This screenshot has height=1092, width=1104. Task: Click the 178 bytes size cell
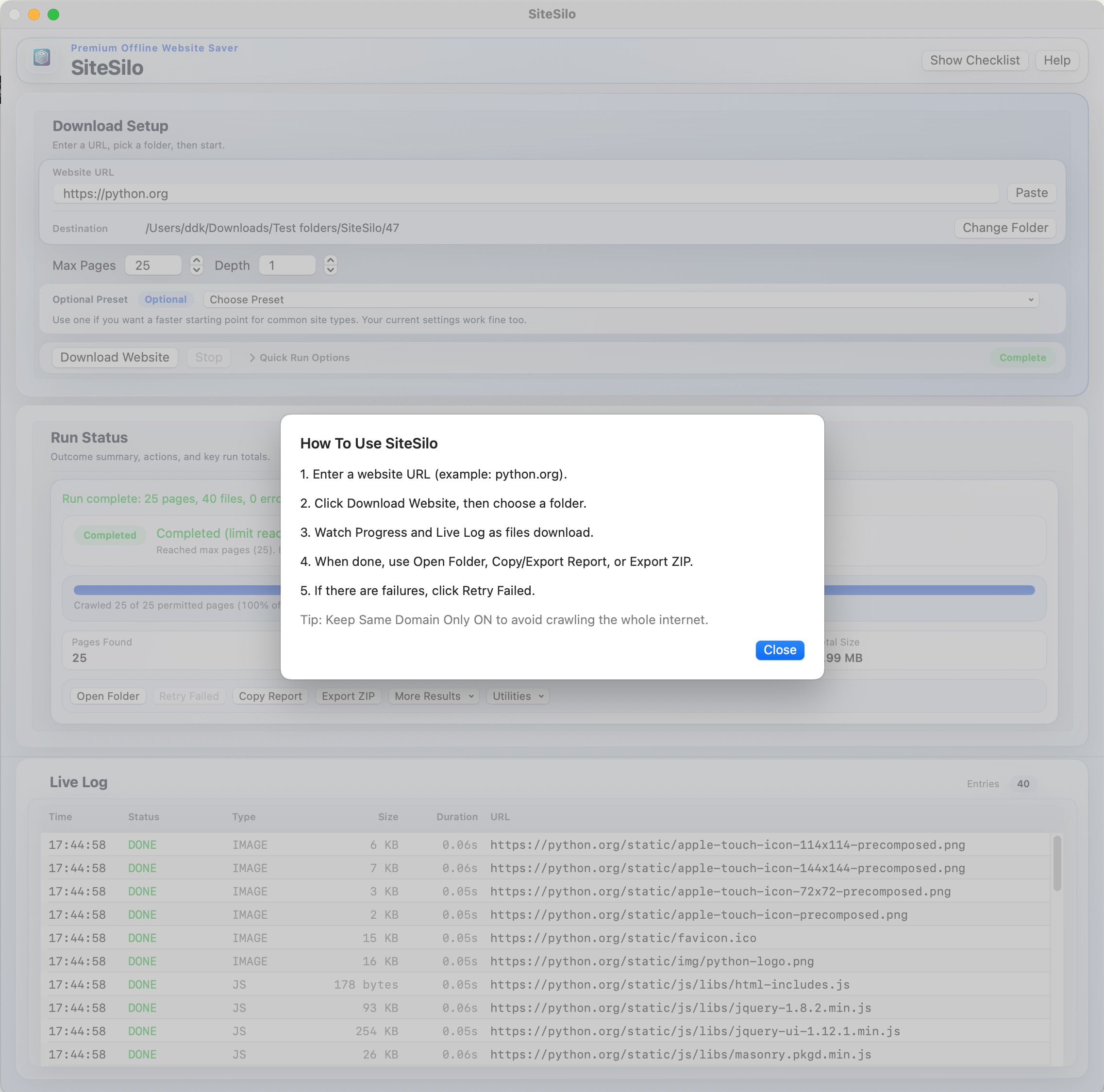point(366,985)
